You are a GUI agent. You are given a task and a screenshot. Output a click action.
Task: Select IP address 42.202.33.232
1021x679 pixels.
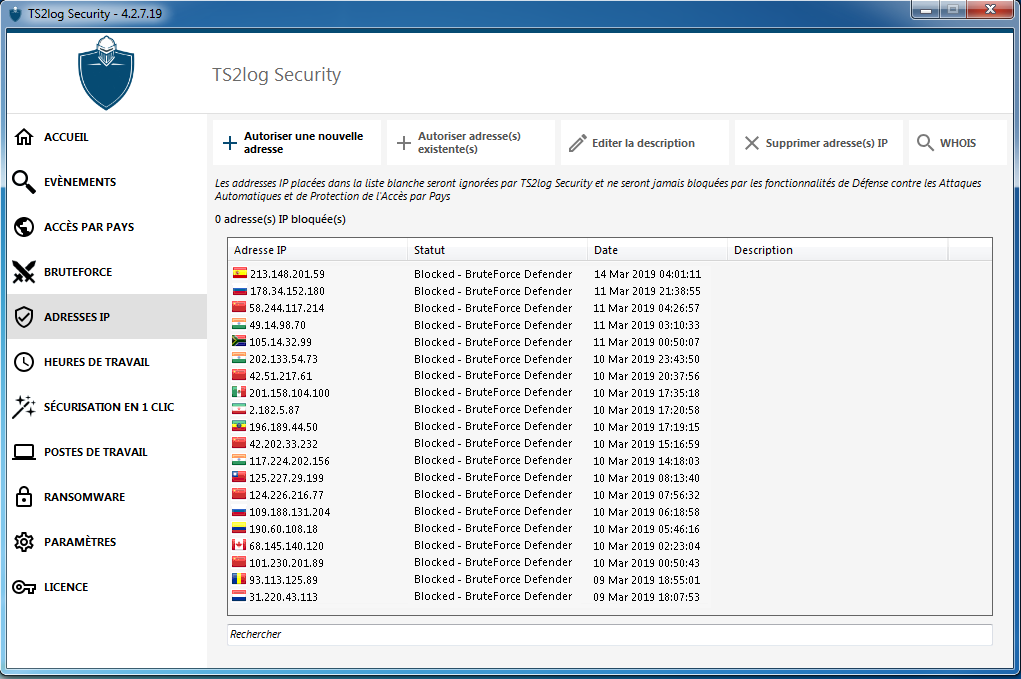(x=283, y=444)
